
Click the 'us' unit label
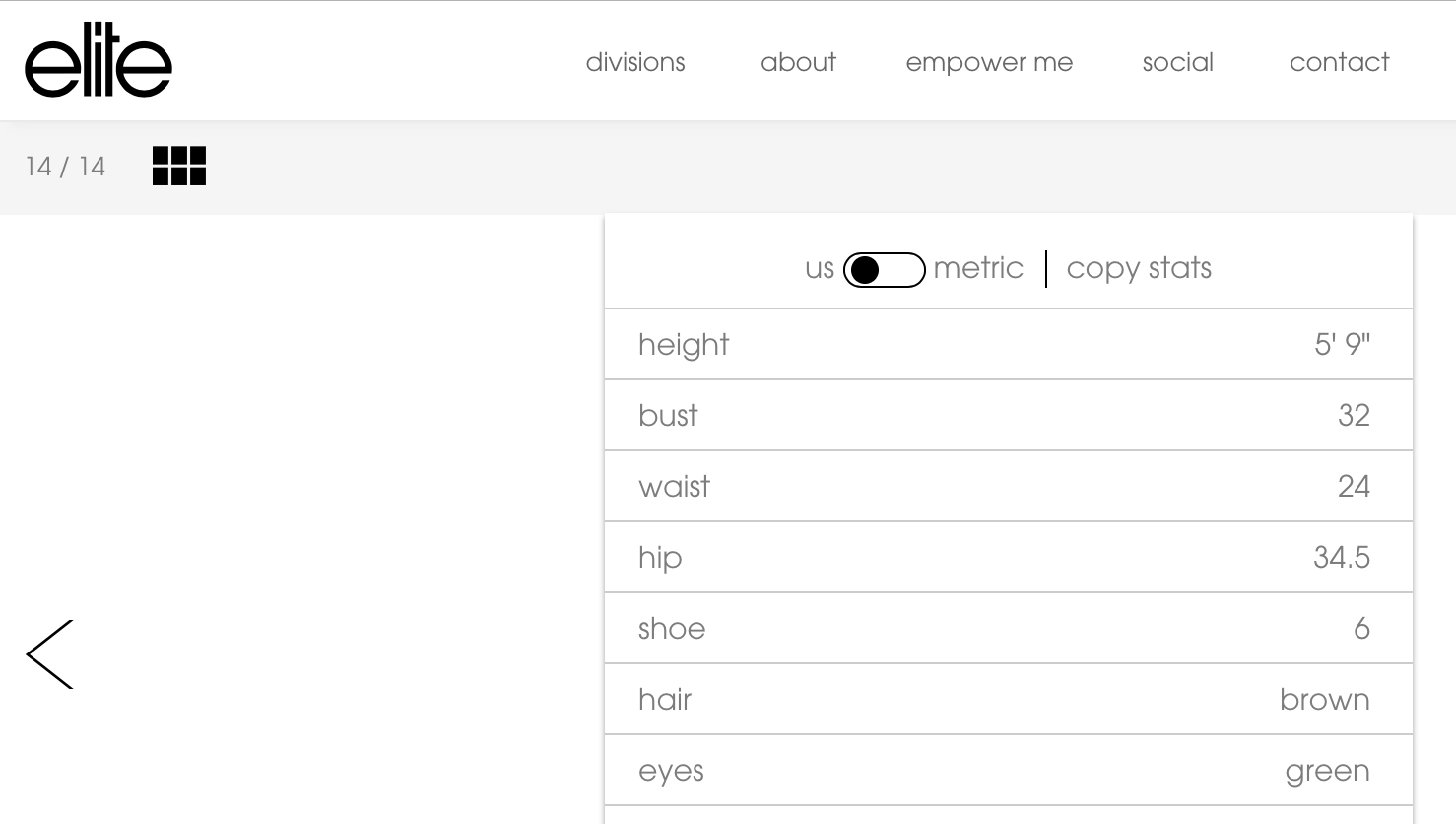point(820,268)
